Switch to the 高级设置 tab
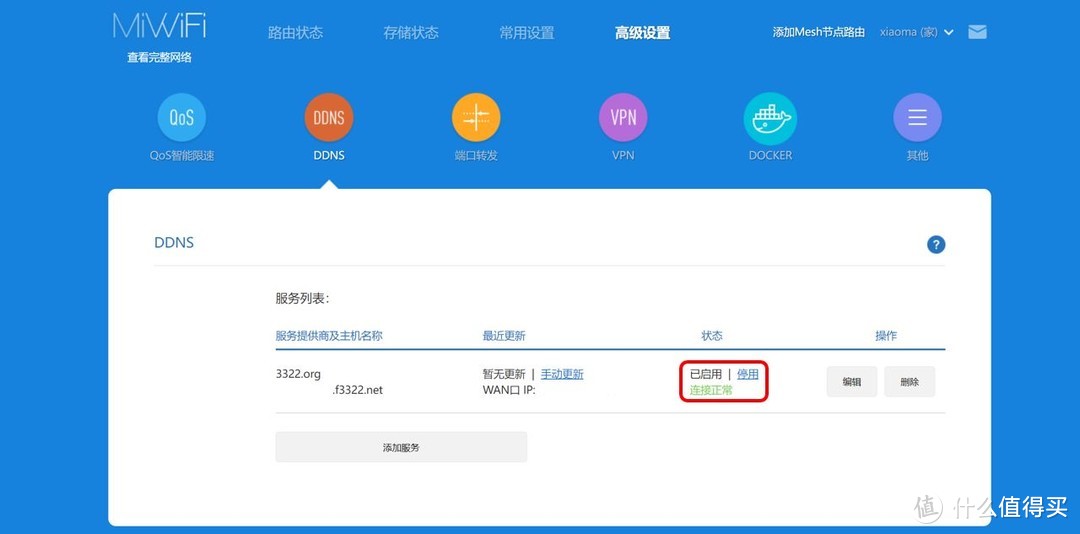Viewport: 1080px width, 534px height. click(643, 32)
